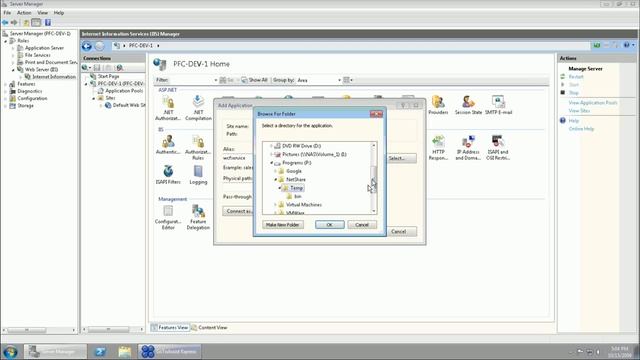Open the Feature Delegation icon
This screenshot has height=360, width=640.
coord(198,217)
